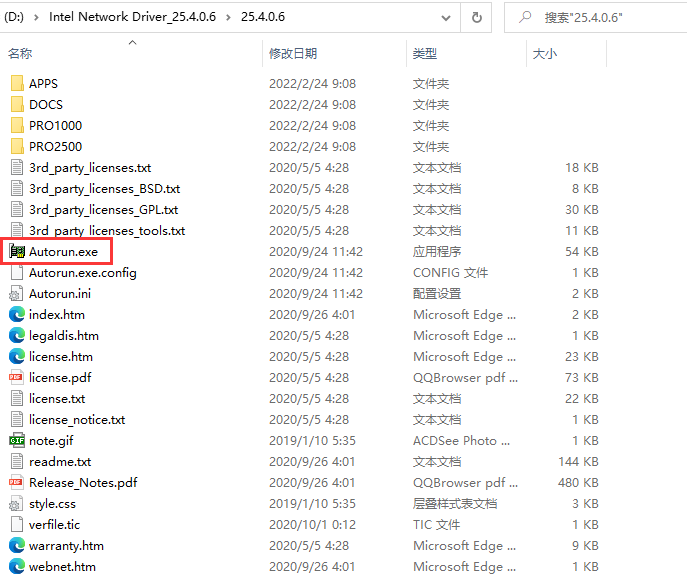
Task: Click the Release_Notes.pdf icon
Action: pos(17,483)
